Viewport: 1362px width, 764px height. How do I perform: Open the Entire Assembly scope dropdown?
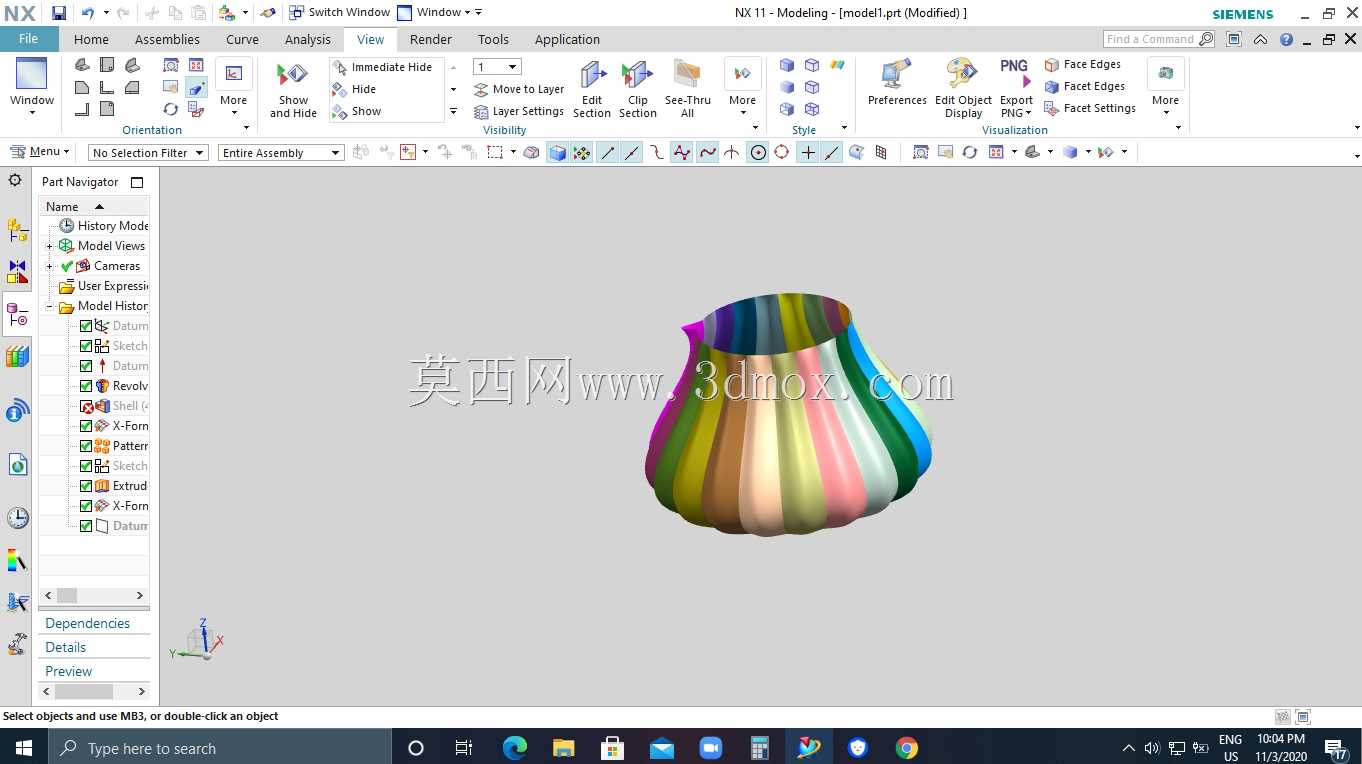281,153
